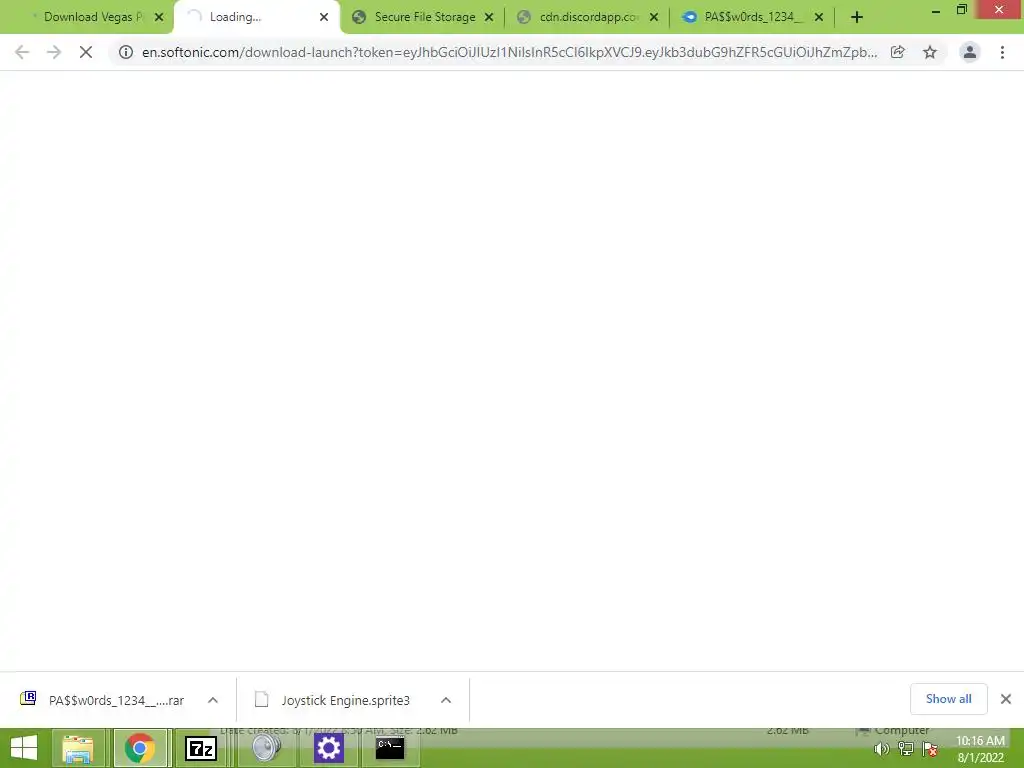
Task: Open Action Center flag icon
Action: tap(930, 750)
